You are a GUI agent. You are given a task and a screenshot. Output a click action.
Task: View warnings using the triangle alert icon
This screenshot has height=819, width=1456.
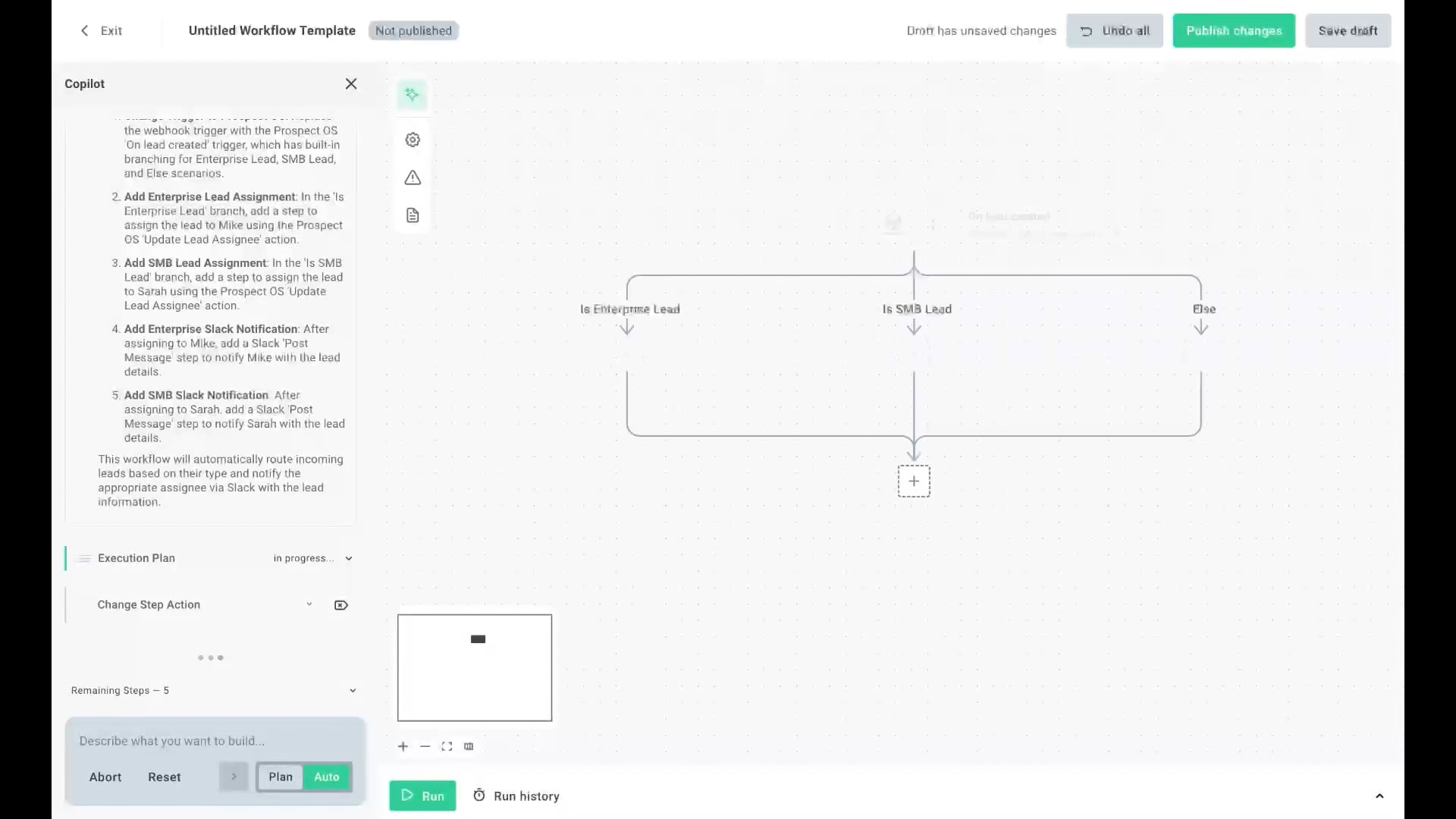(412, 177)
